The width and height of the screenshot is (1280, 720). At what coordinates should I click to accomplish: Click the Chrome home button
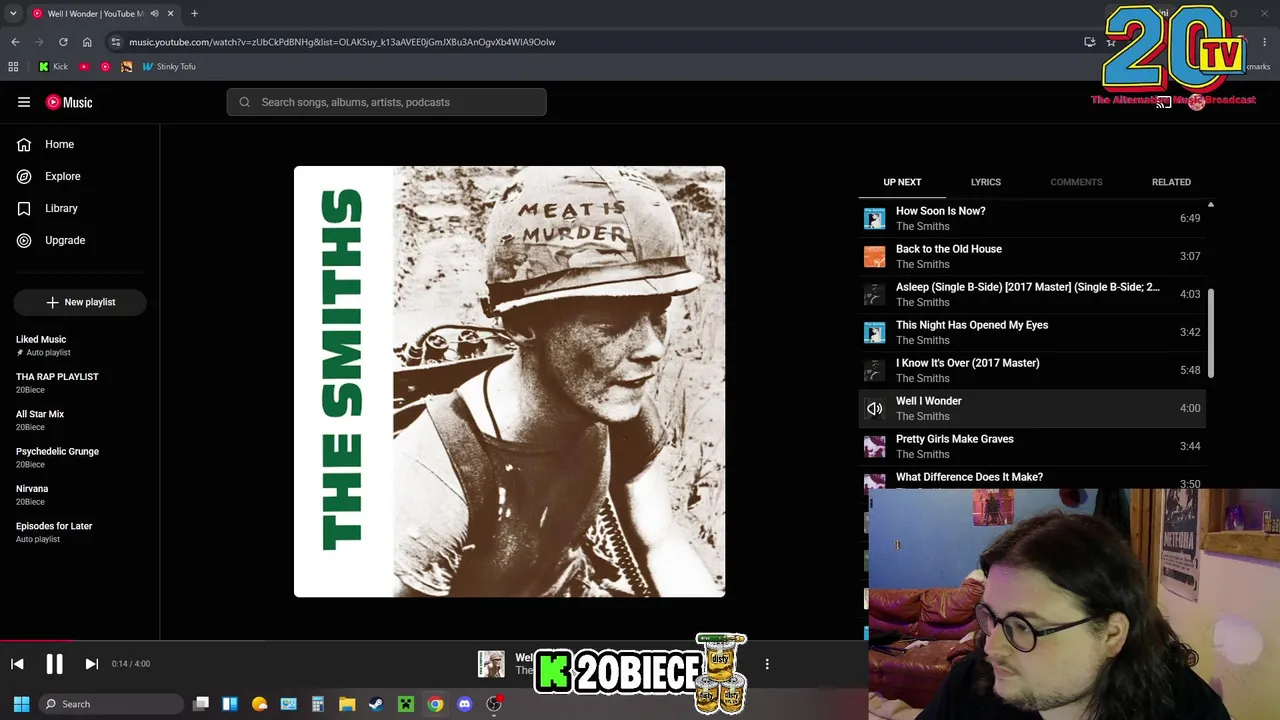pyautogui.click(x=87, y=42)
